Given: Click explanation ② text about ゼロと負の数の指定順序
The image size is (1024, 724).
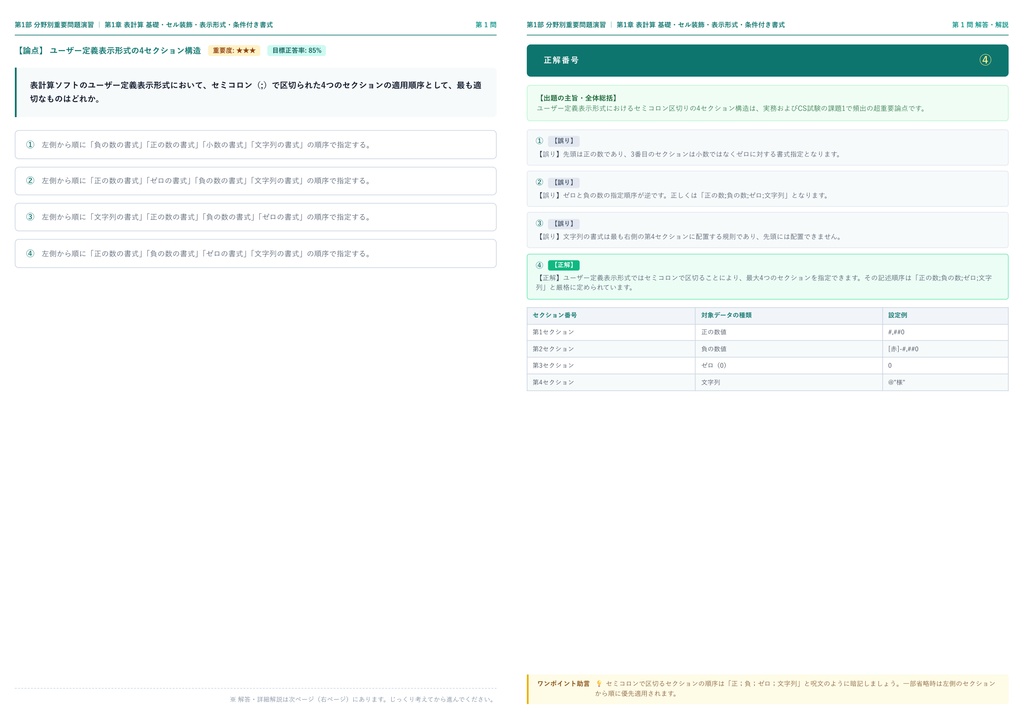Looking at the screenshot, I should tap(683, 195).
